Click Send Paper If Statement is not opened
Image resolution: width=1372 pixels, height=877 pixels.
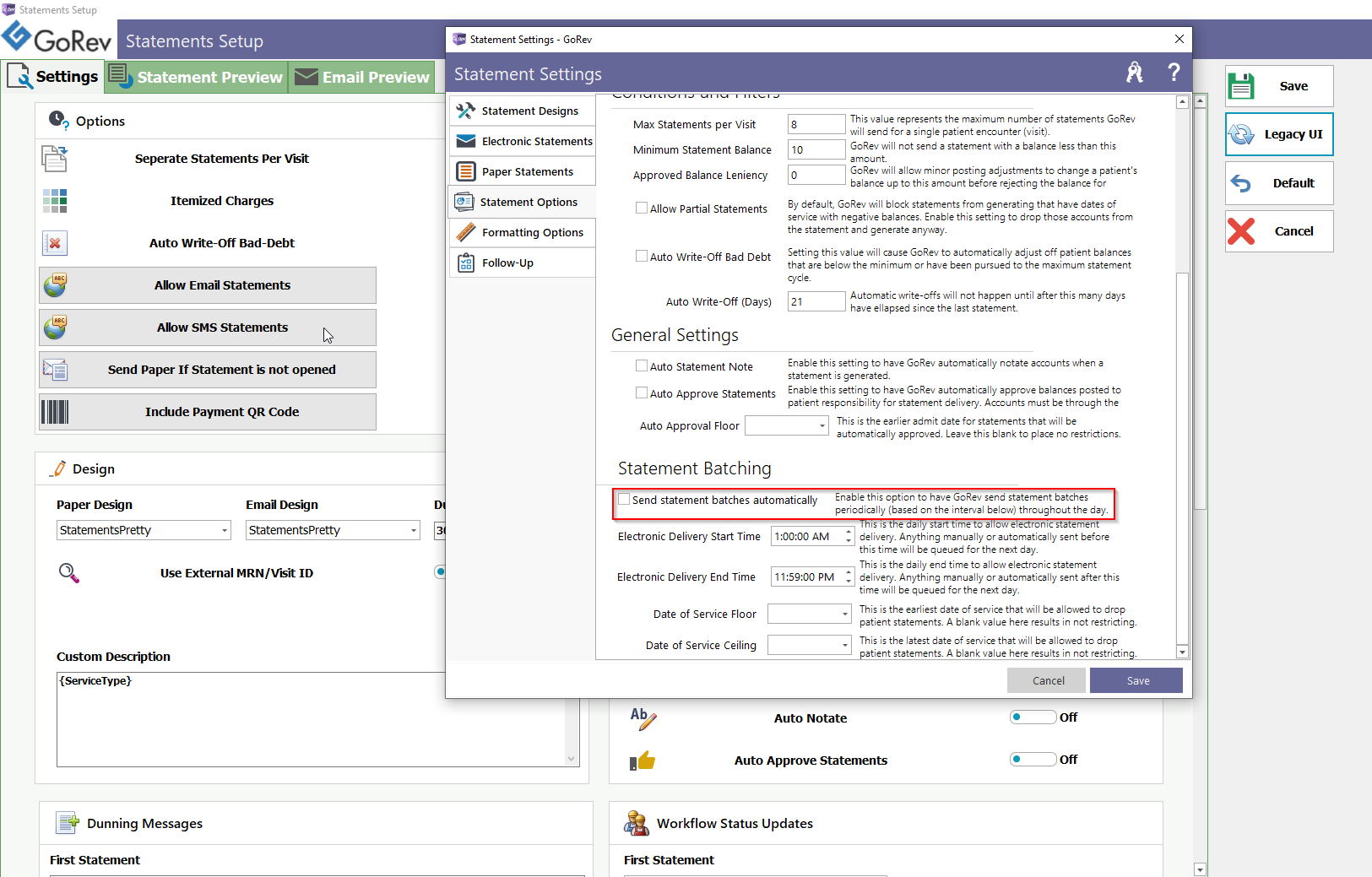208,370
